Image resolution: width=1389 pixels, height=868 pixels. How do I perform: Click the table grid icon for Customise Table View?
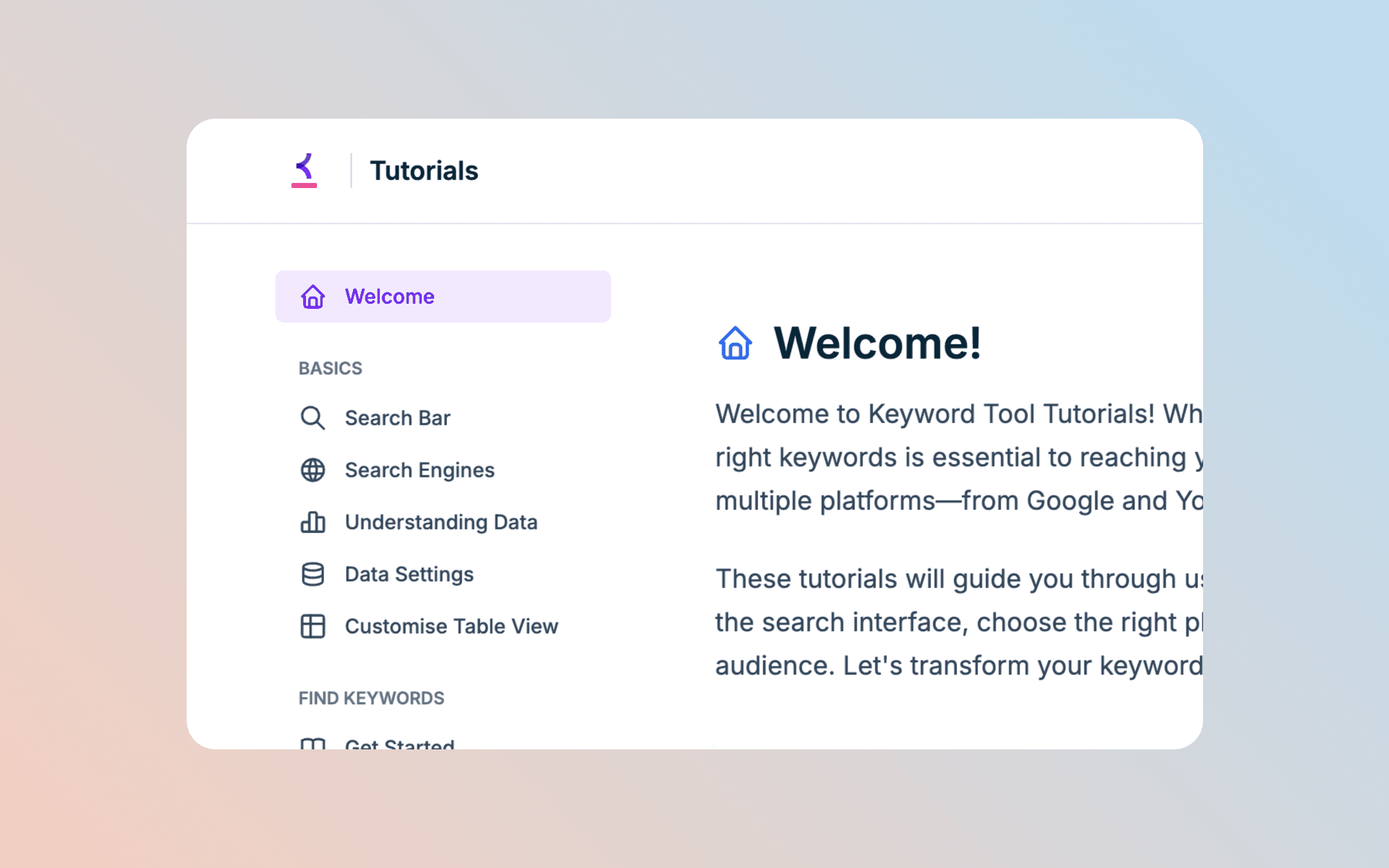pos(313,626)
